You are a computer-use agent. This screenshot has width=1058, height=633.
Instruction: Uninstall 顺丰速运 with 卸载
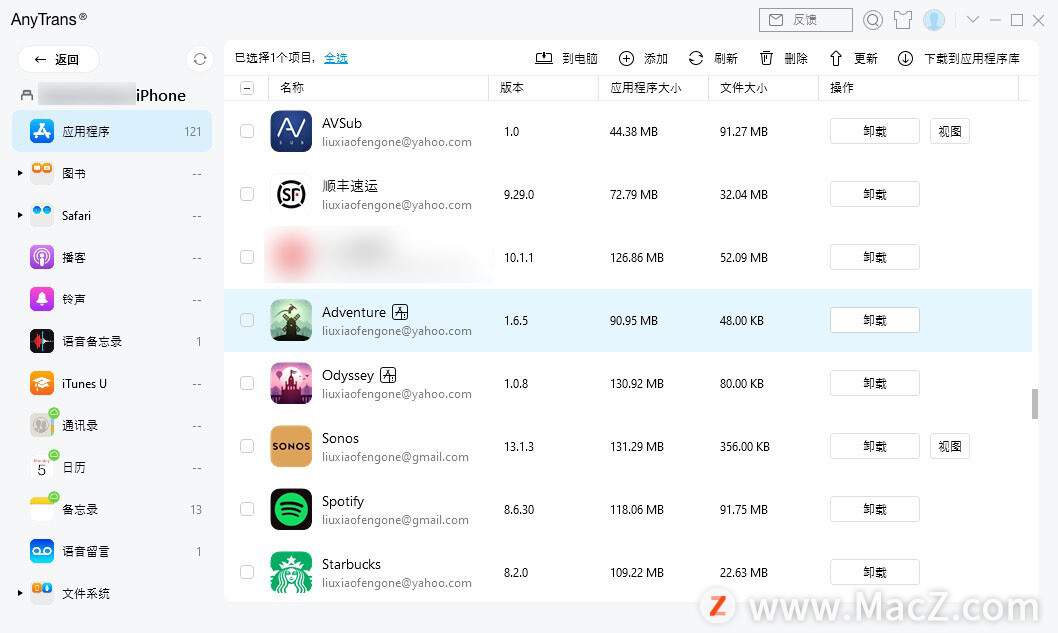tap(874, 194)
